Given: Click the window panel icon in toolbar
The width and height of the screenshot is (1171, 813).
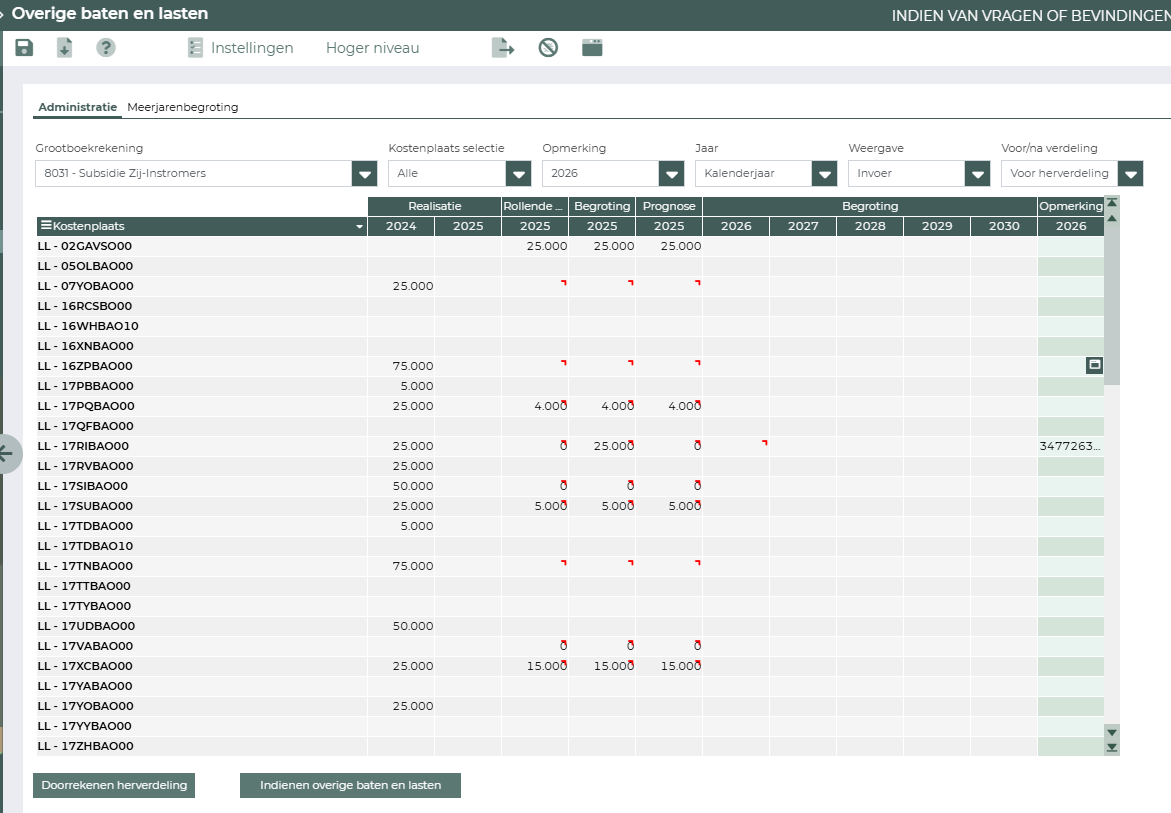Looking at the screenshot, I should coord(592,48).
